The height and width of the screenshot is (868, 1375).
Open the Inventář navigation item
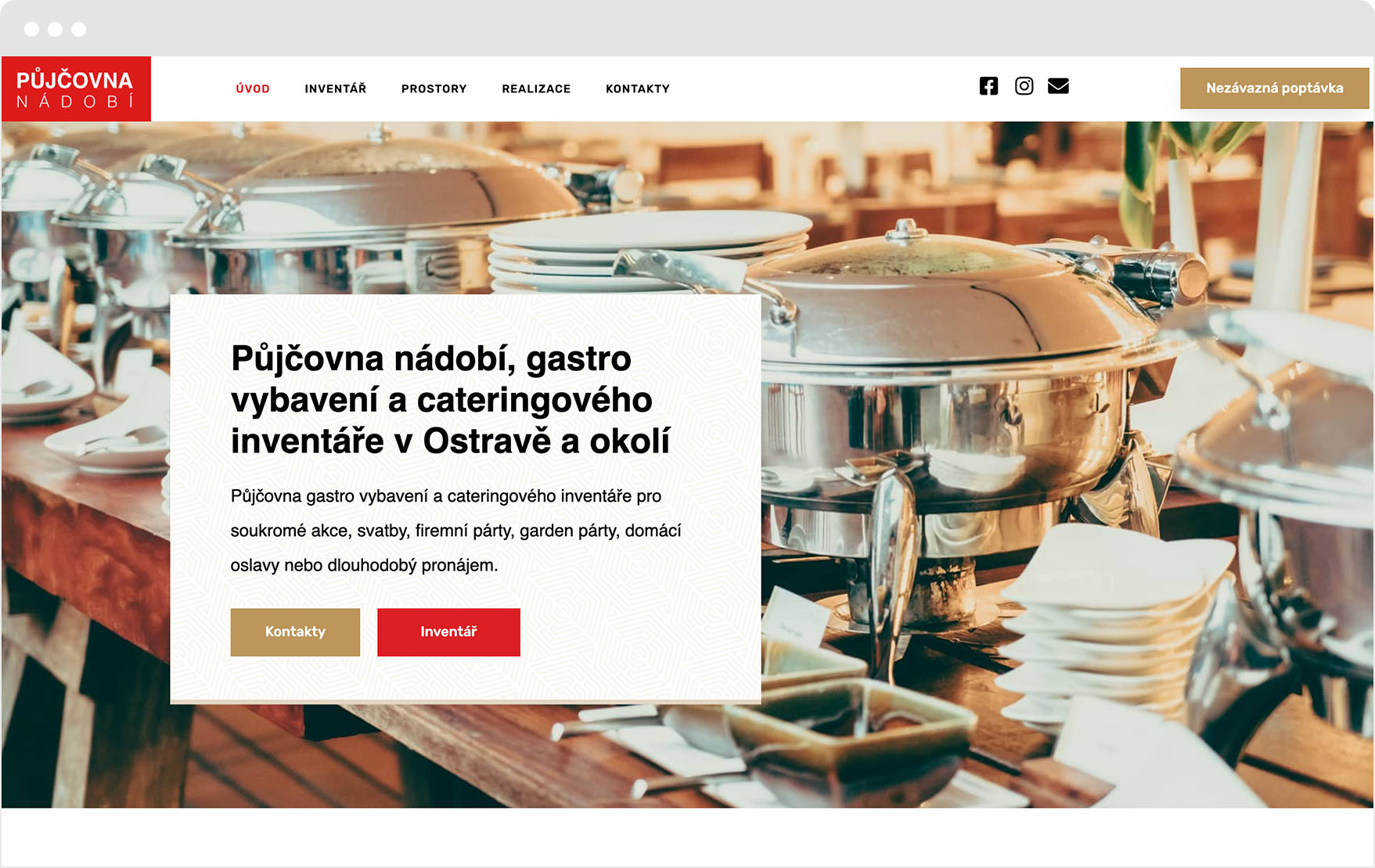336,88
